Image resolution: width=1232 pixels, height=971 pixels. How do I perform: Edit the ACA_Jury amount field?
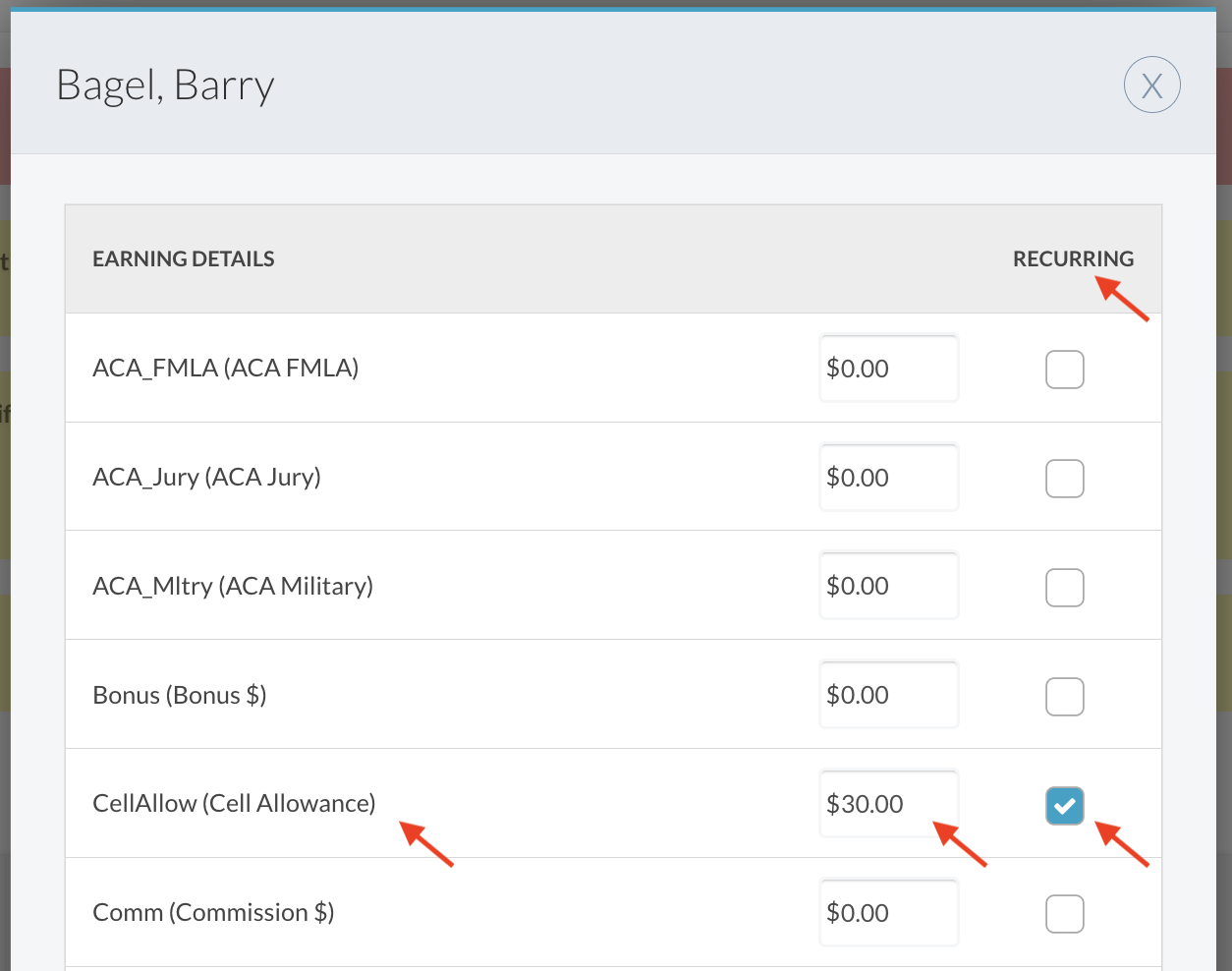tap(888, 478)
